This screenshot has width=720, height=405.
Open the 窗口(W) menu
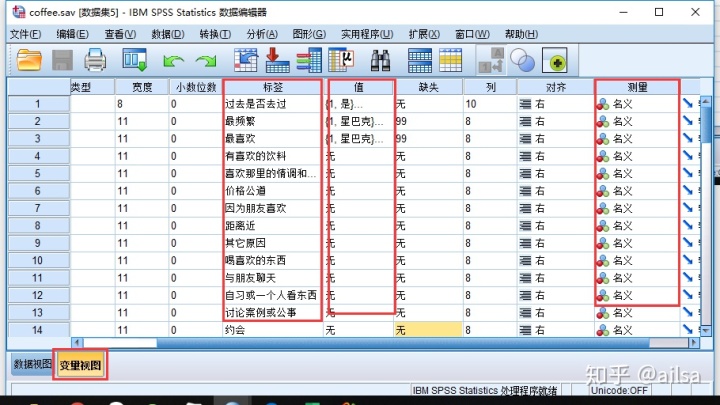(x=472, y=34)
